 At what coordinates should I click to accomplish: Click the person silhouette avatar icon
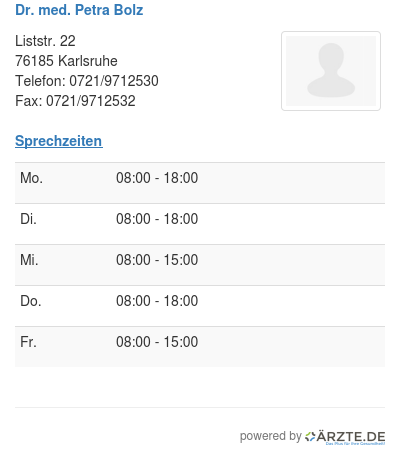coord(331,70)
